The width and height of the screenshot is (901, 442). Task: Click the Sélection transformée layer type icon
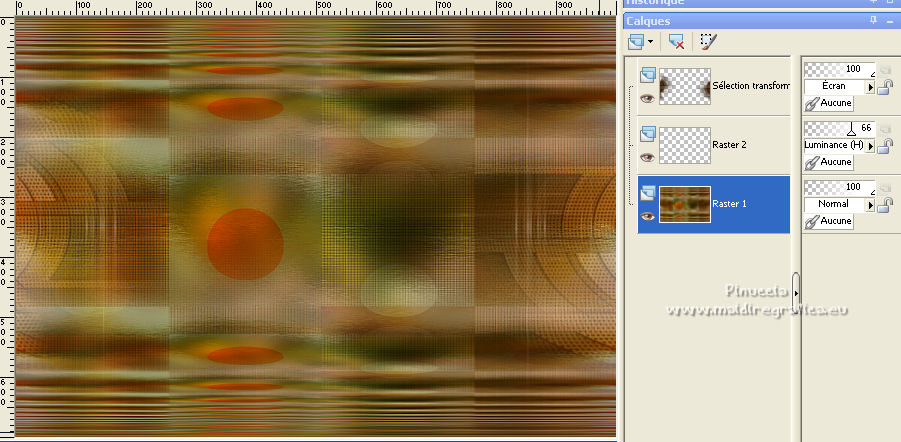tap(648, 74)
